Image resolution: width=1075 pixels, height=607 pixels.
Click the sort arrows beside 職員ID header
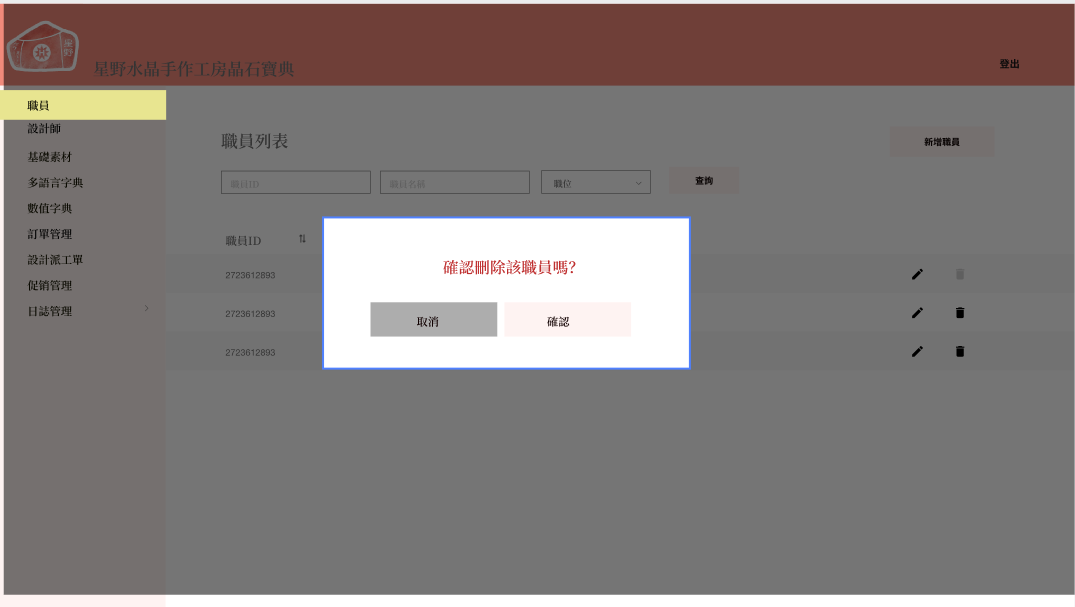click(302, 239)
